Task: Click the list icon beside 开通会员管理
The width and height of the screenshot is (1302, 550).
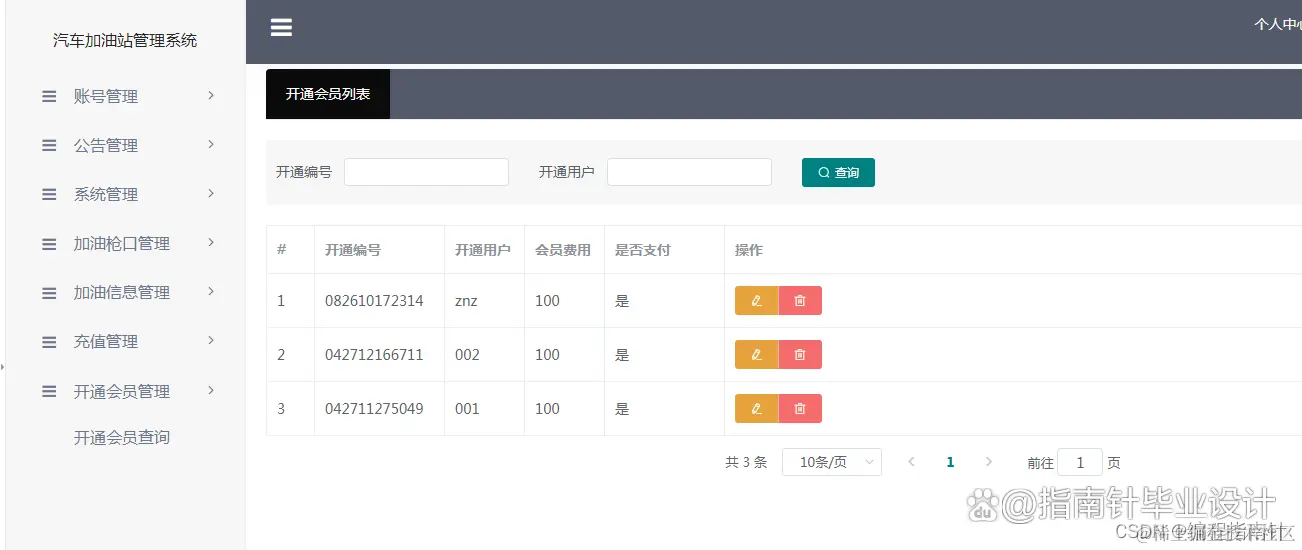Action: (x=49, y=391)
